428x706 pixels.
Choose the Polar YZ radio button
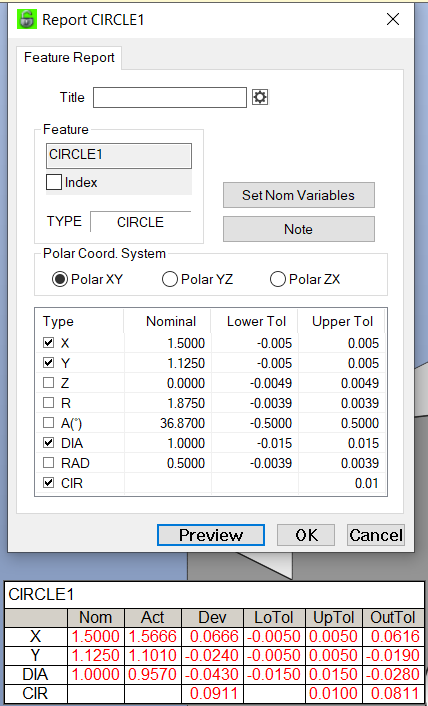[x=170, y=280]
